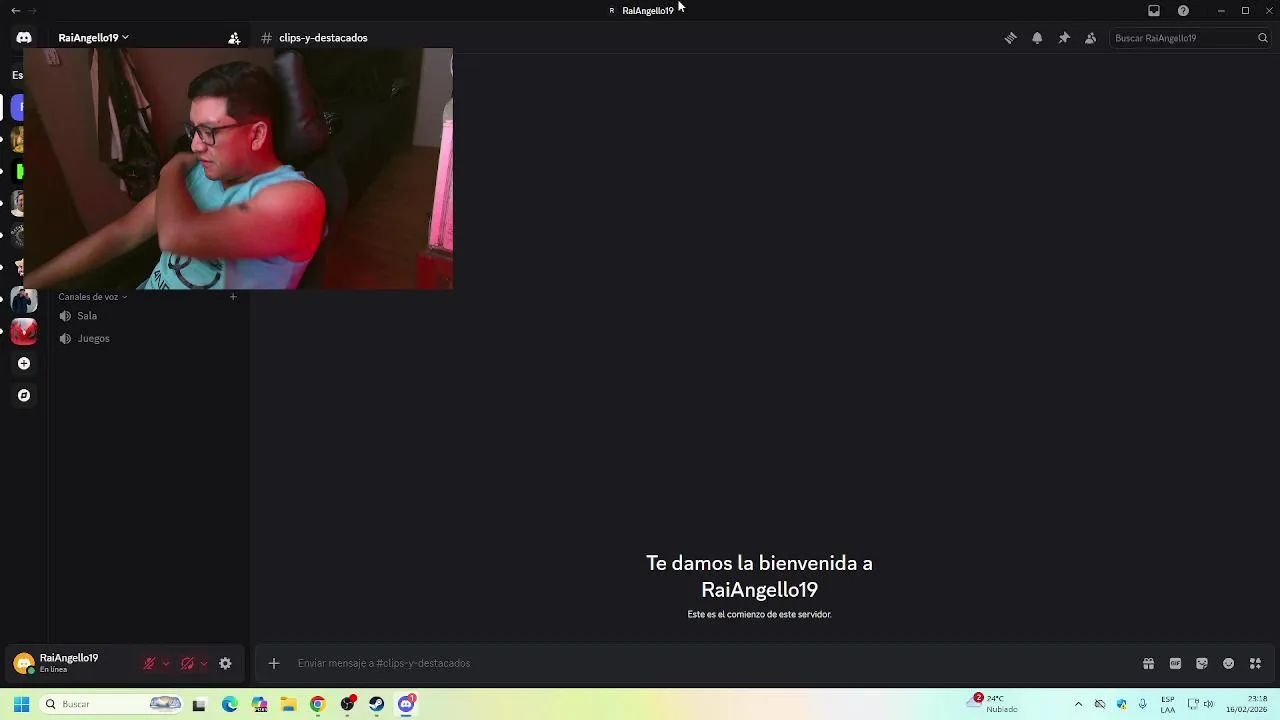Unmute the microphone toggle
This screenshot has height=720, width=1280.
(150, 663)
